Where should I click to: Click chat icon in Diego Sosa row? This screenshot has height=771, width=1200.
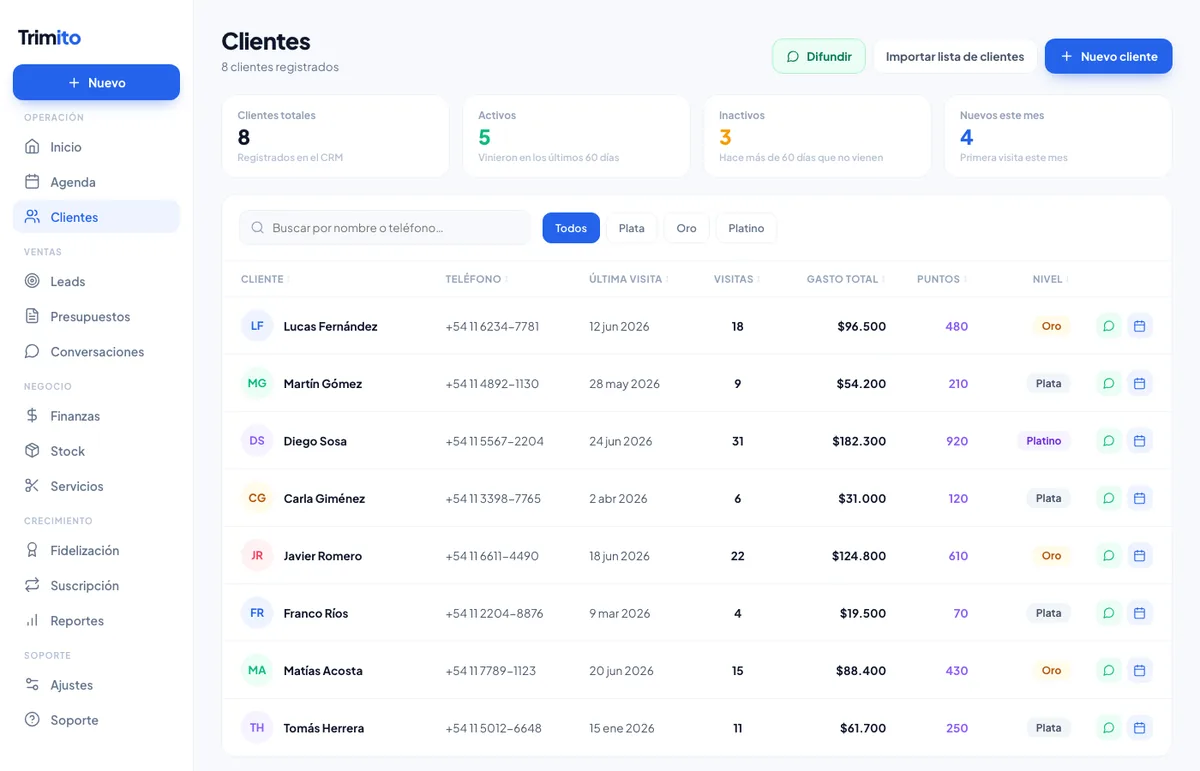pos(1108,441)
